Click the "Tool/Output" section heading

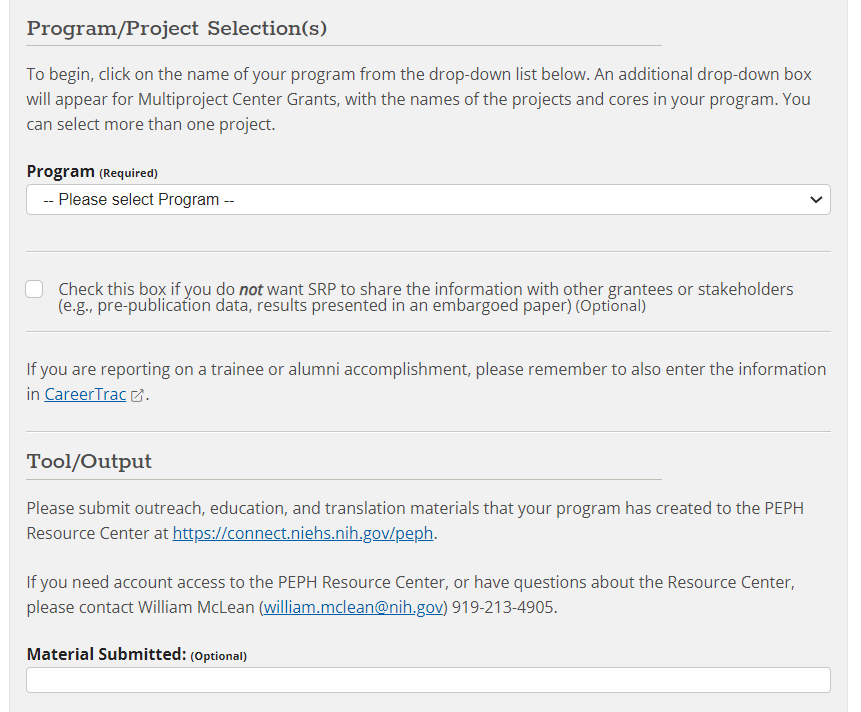89,461
